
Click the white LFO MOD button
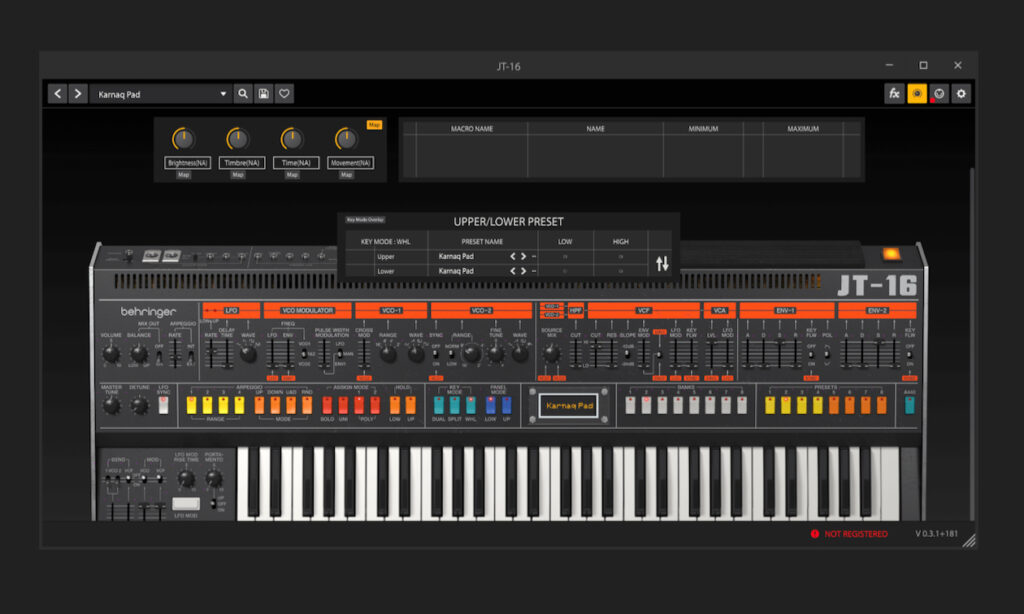186,504
